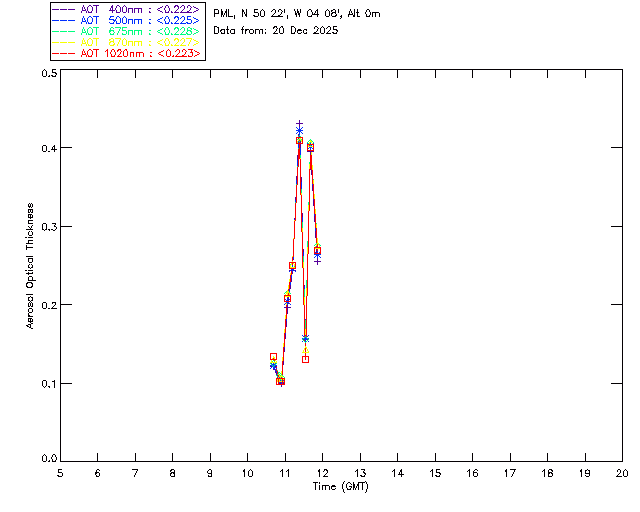Click the x-axis hour label 14
The width and height of the screenshot is (640, 512).
[x=398, y=473]
